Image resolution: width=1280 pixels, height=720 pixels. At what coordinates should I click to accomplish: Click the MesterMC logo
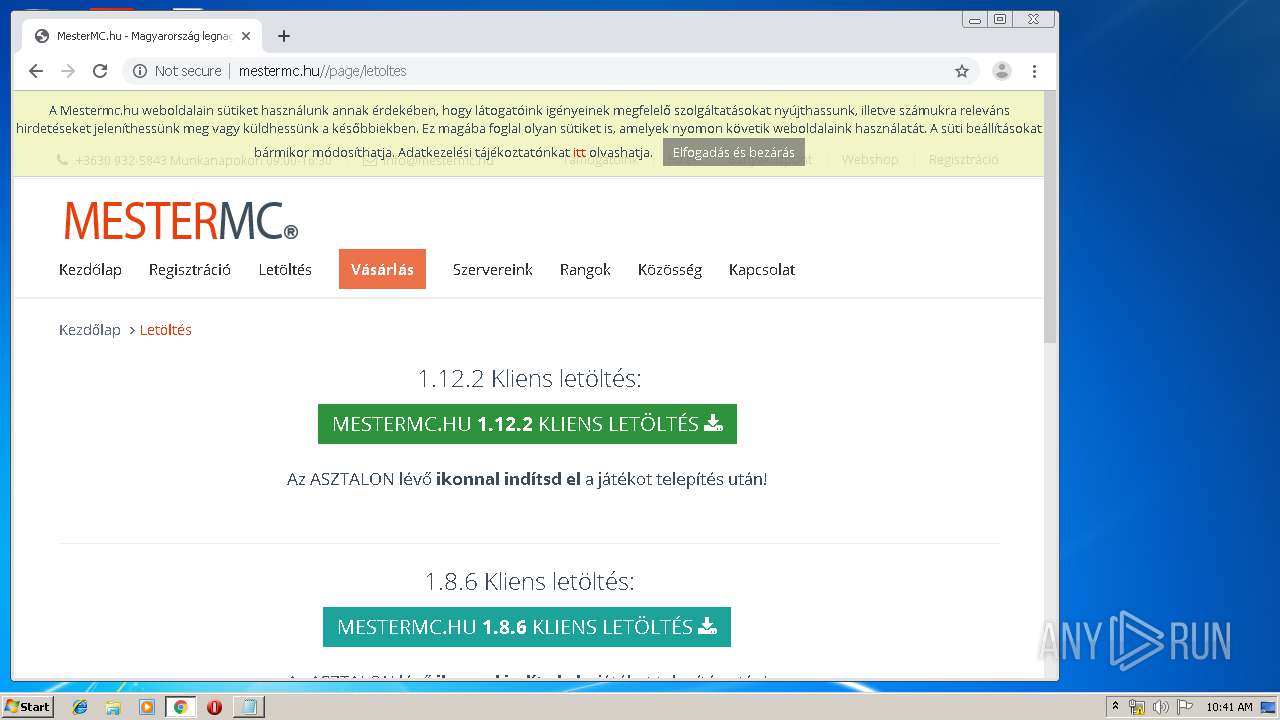point(180,221)
